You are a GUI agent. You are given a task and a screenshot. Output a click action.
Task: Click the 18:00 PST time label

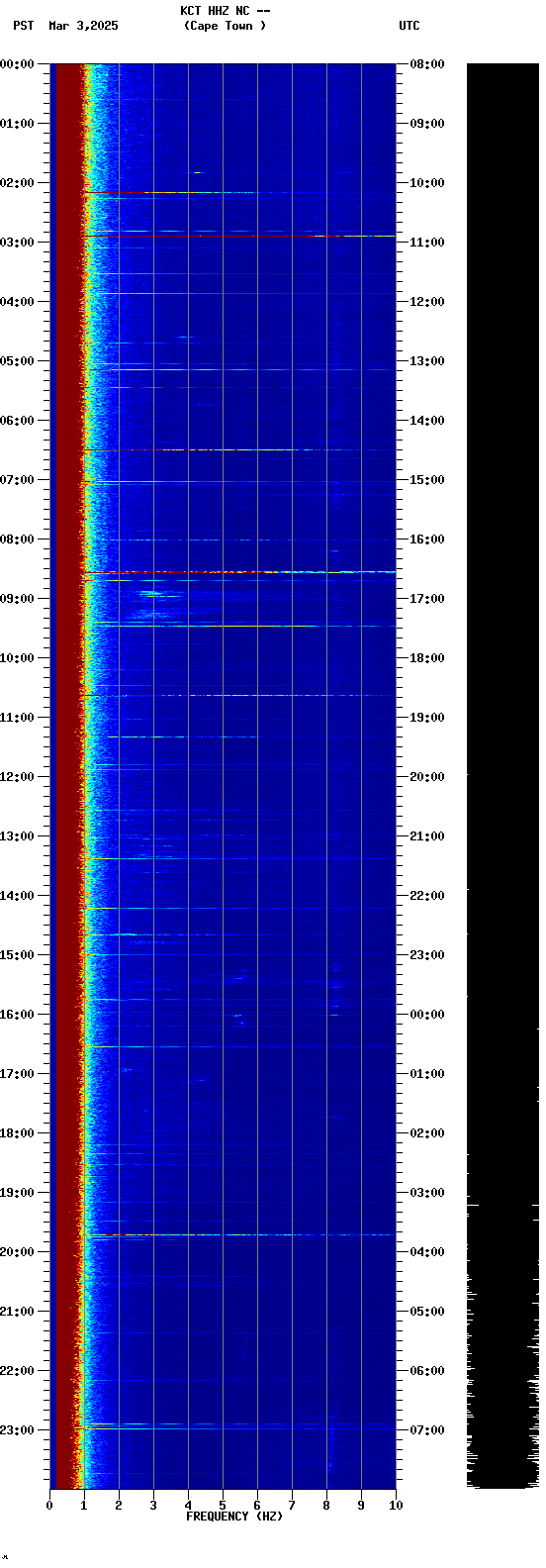point(18,1133)
